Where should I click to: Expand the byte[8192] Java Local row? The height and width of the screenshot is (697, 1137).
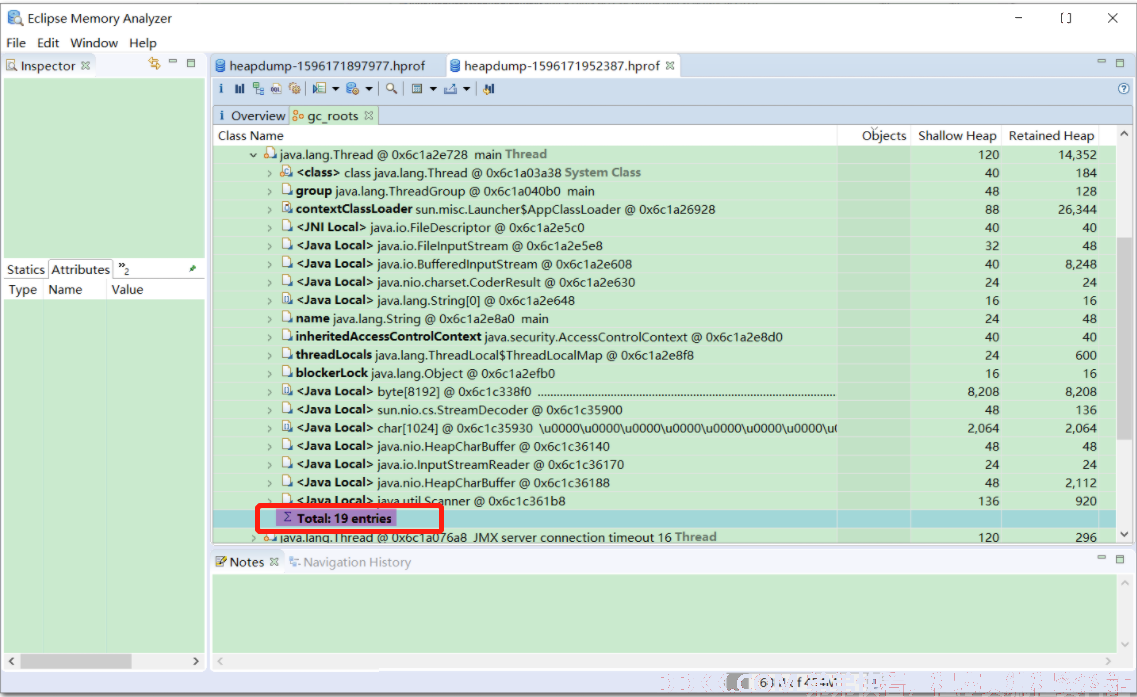270,392
